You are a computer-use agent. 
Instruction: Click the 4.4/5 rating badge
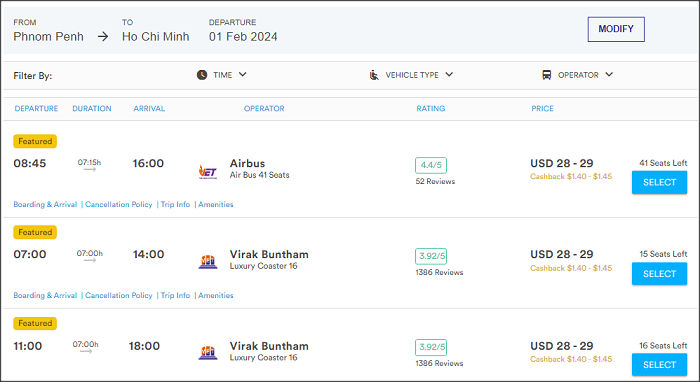431,165
